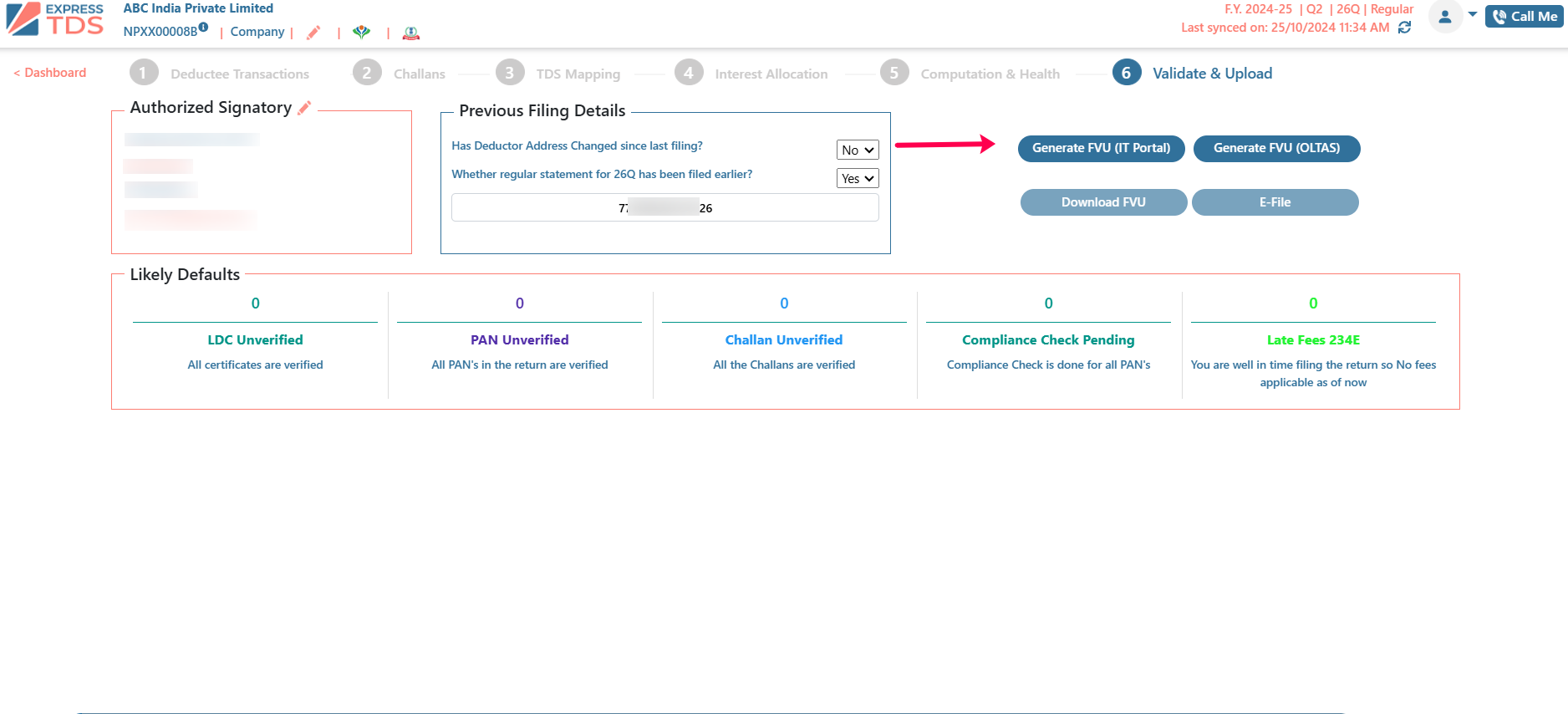The width and height of the screenshot is (1568, 714).
Task: Open the regular statement filed Yes dropdown
Action: pyautogui.click(x=858, y=178)
